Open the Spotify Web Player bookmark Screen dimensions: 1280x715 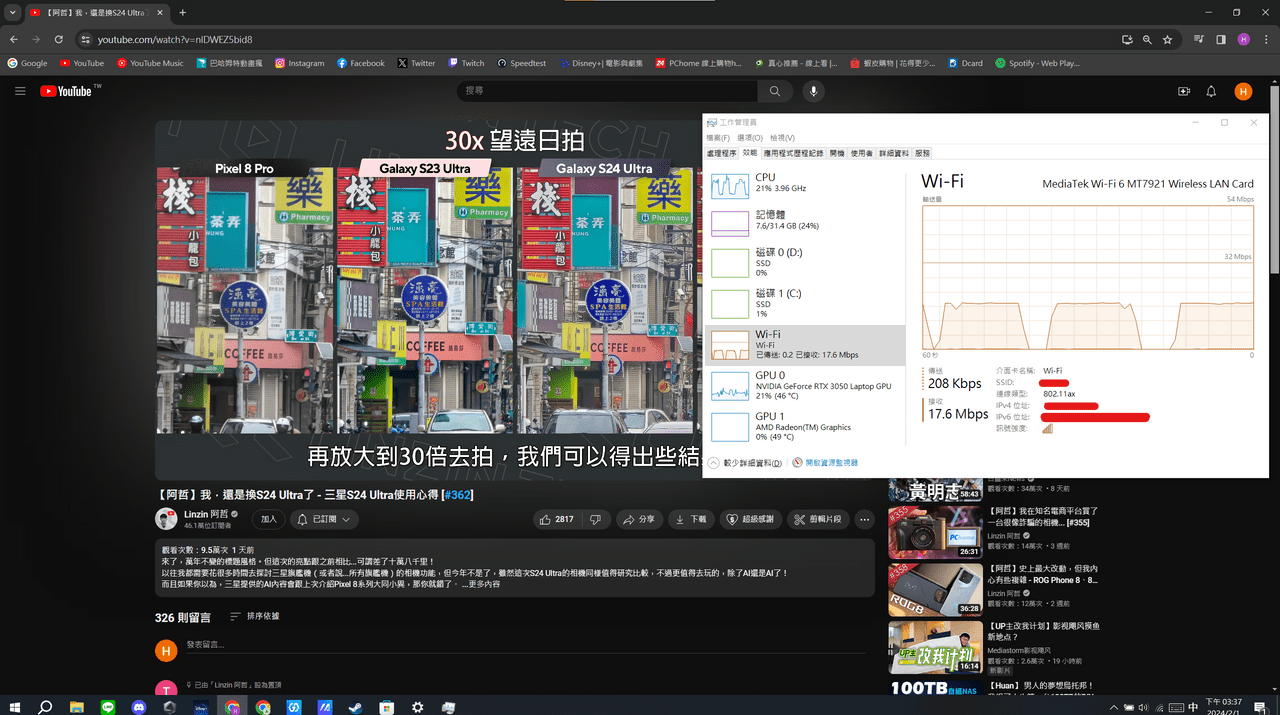click(x=1038, y=63)
